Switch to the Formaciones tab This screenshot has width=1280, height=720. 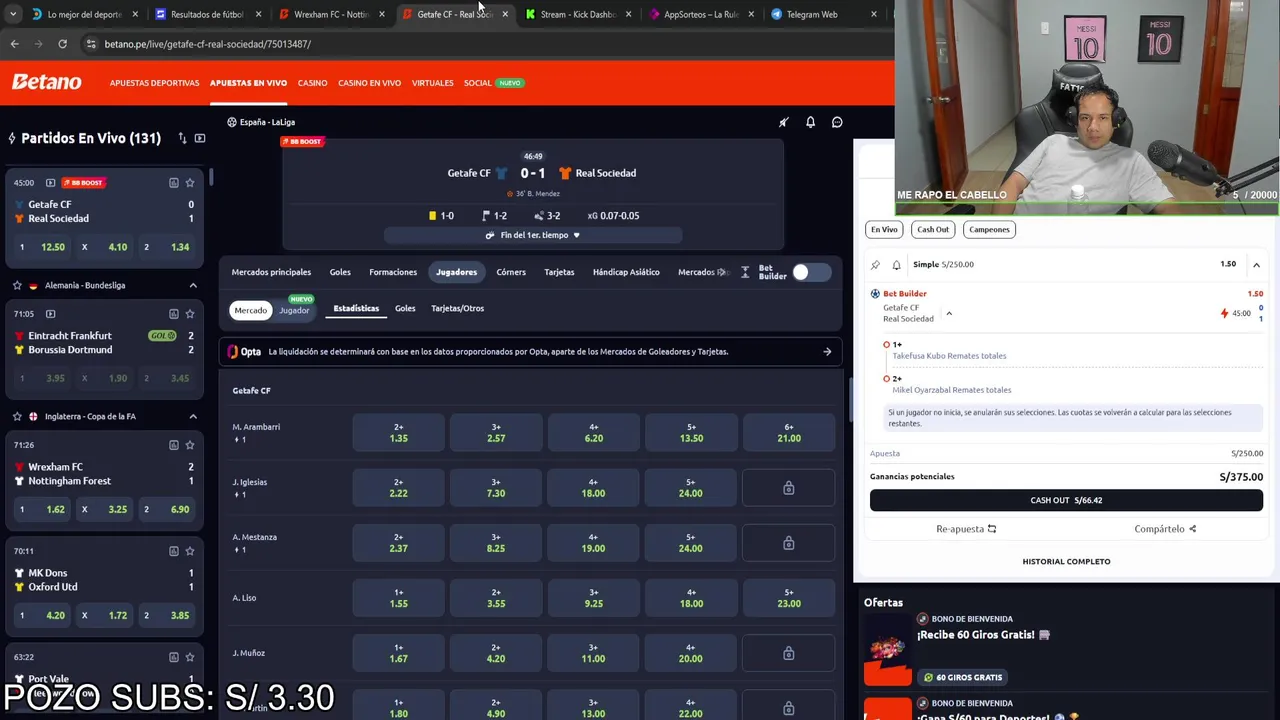click(x=393, y=272)
